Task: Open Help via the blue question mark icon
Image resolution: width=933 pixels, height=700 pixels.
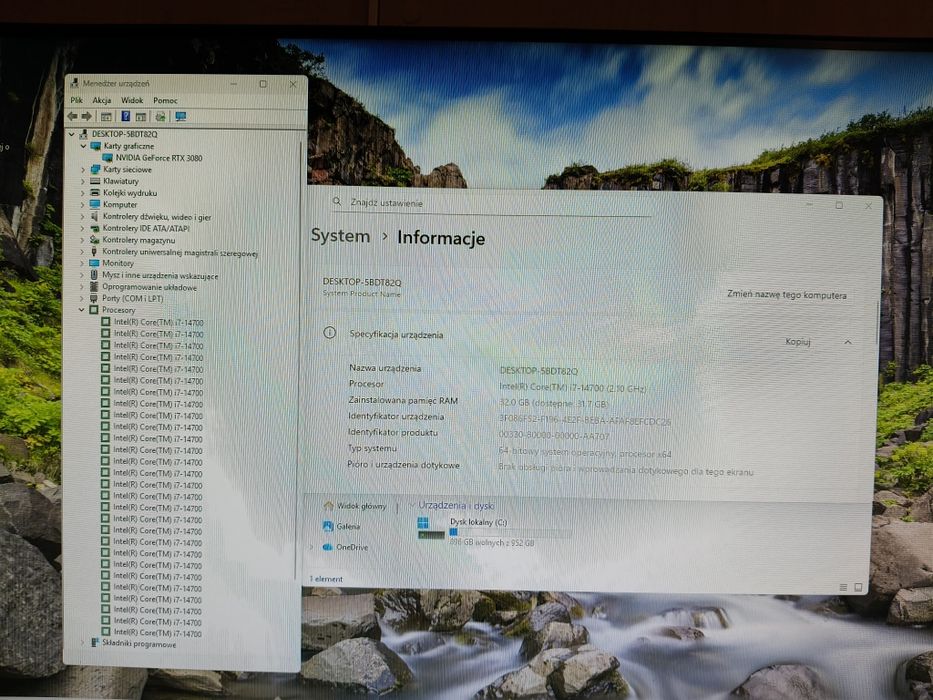Action: (126, 117)
